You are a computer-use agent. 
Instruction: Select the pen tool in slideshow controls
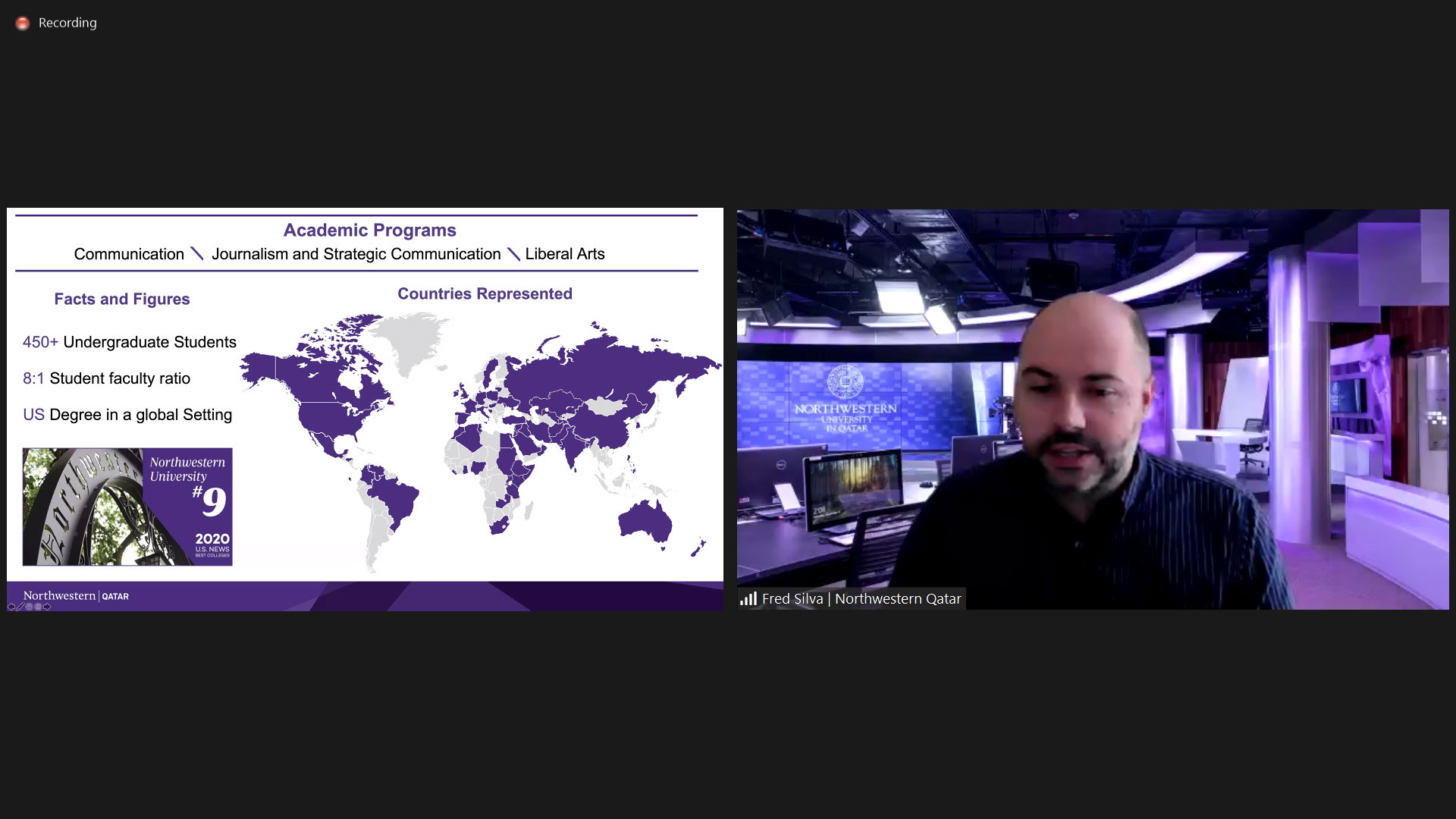20,607
